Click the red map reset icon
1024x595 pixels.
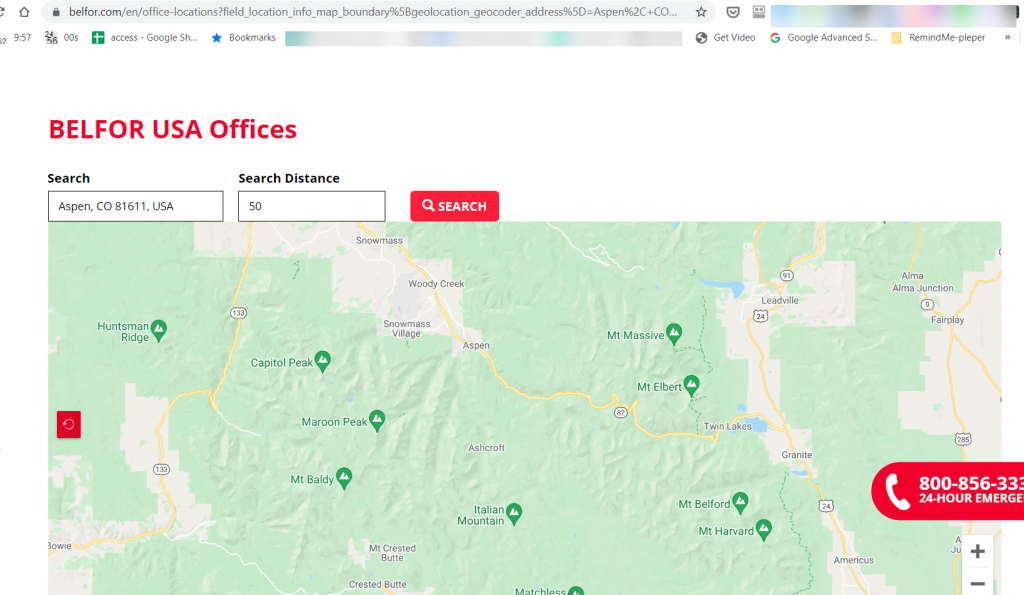tap(69, 424)
